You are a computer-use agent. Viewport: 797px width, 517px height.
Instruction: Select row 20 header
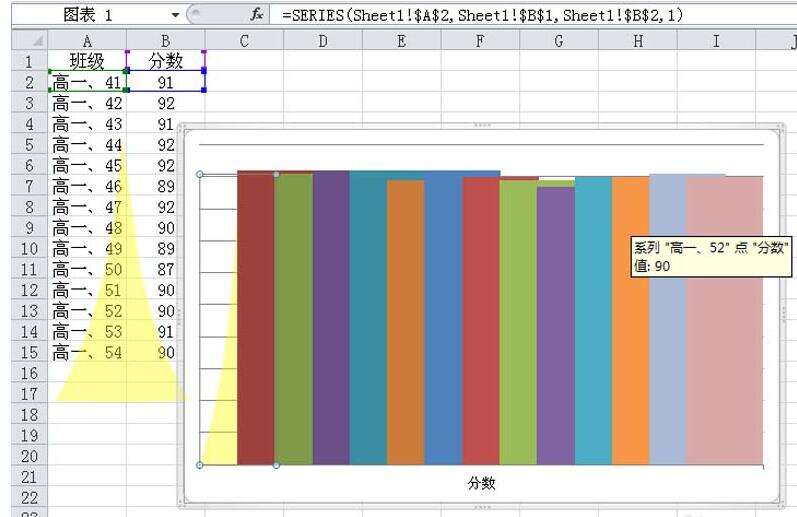coord(29,456)
